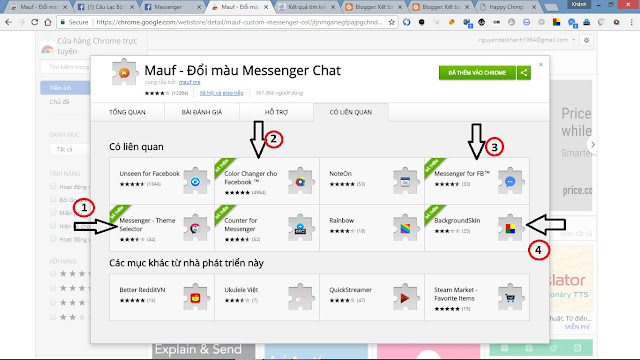Open QuickStreamer play icon
The width and height of the screenshot is (640, 360).
click(x=405, y=298)
